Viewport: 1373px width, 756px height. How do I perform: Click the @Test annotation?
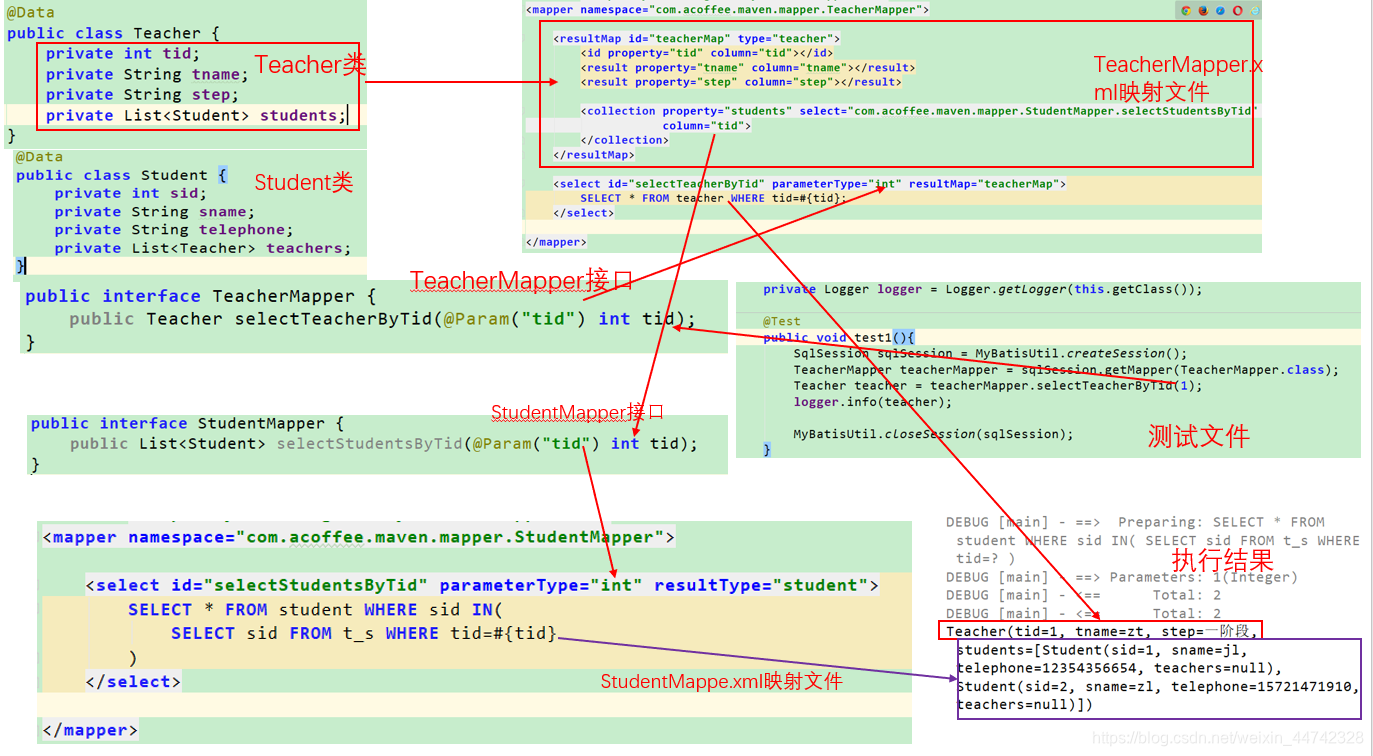[x=782, y=322]
